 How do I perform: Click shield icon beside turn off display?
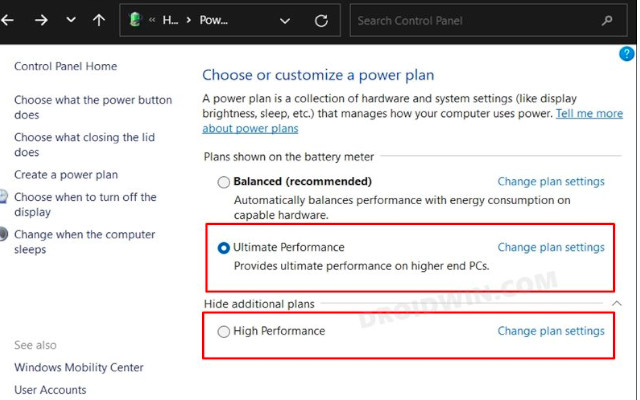tap(5, 198)
